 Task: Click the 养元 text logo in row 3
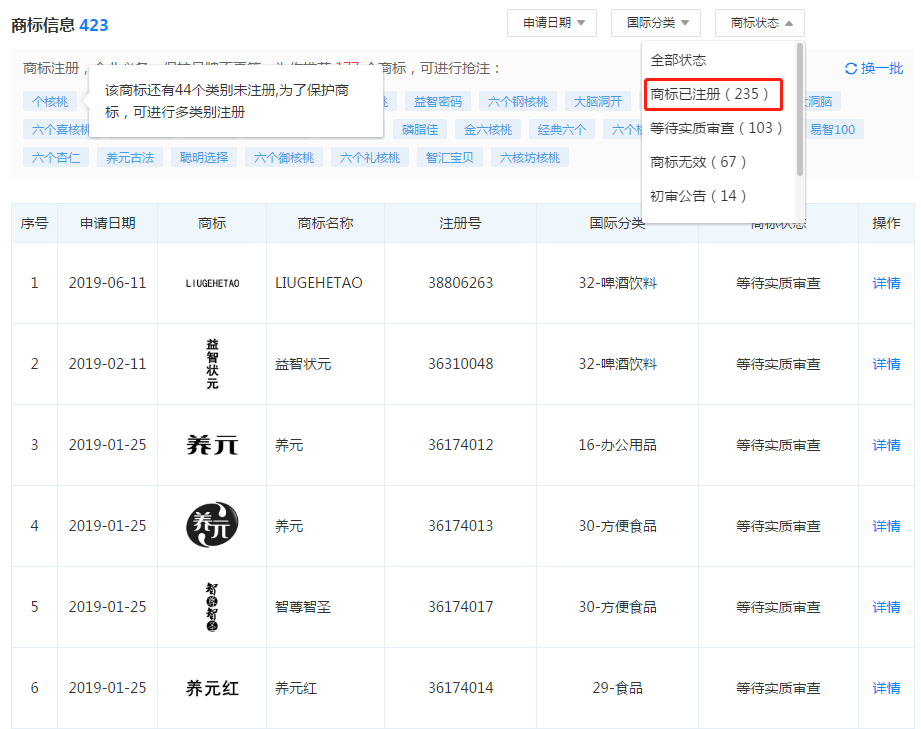212,445
